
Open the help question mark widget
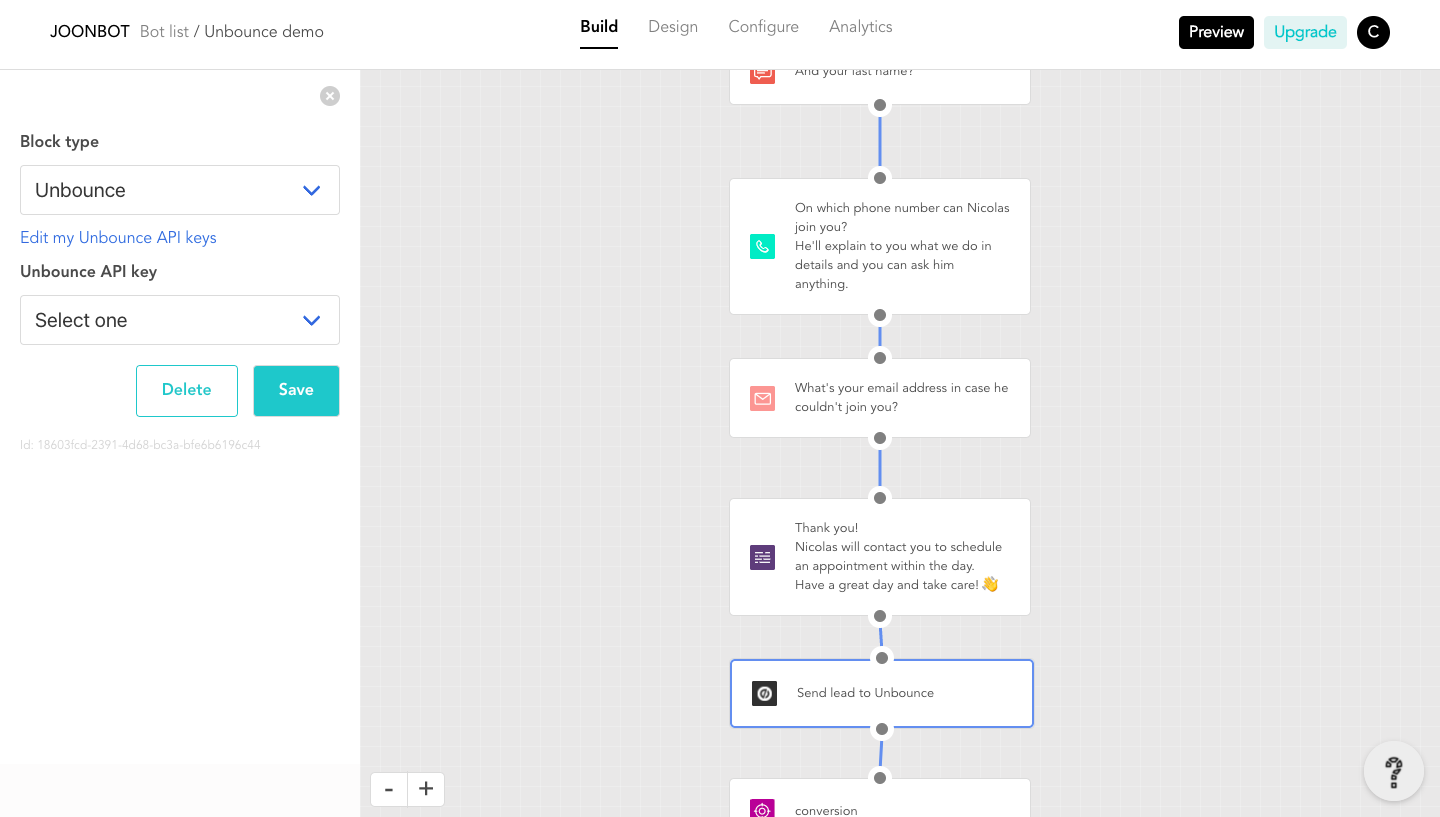pyautogui.click(x=1394, y=771)
